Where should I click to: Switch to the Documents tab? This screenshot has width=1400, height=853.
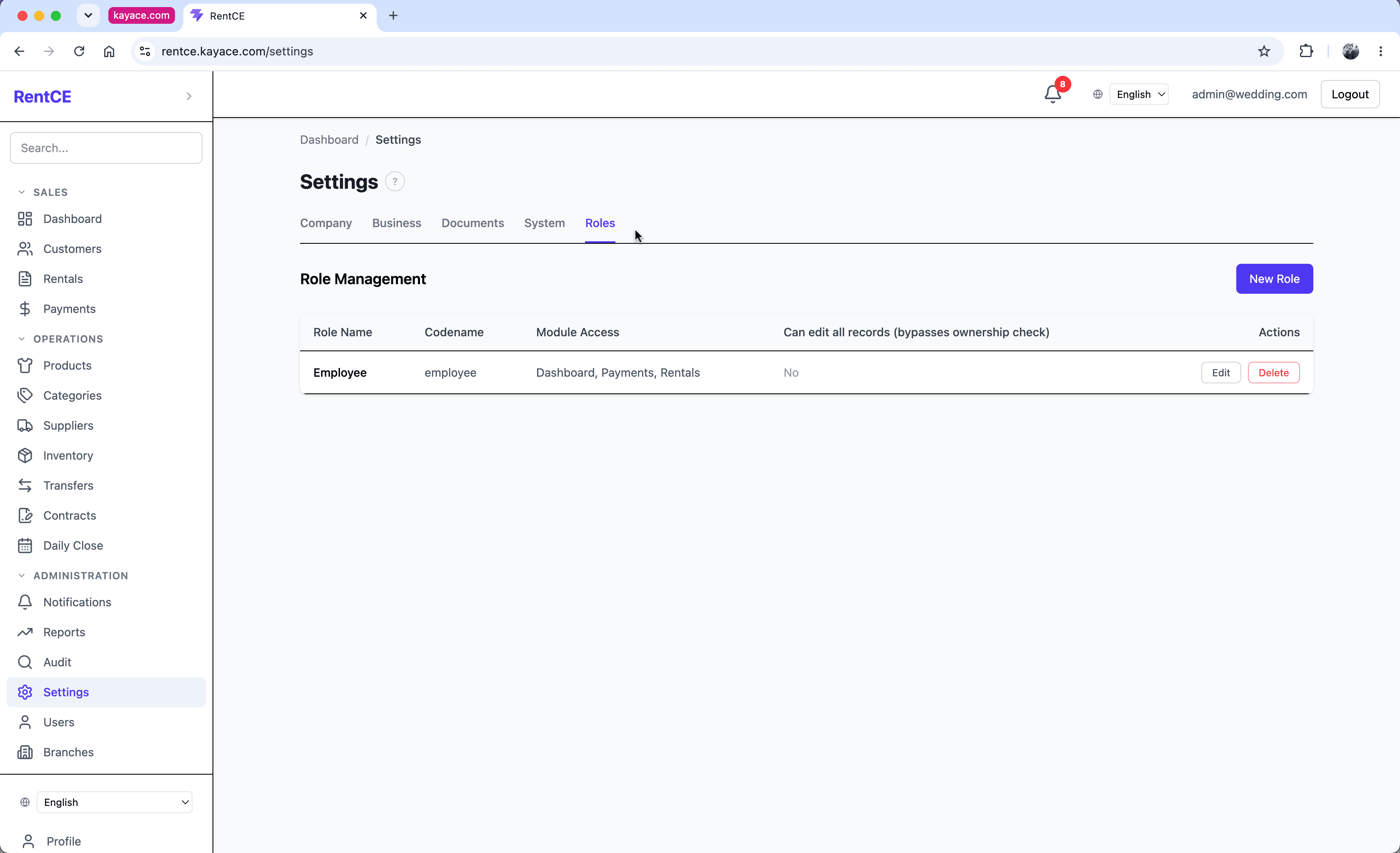(473, 223)
